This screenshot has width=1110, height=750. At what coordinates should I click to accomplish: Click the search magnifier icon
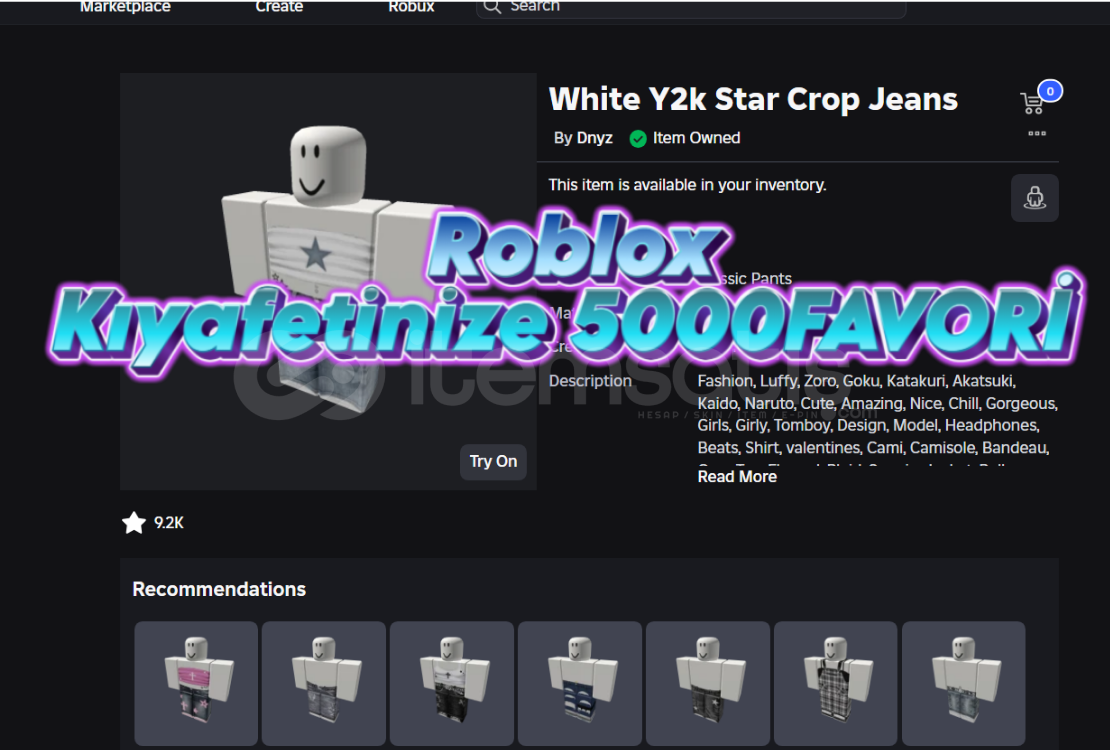pos(492,6)
